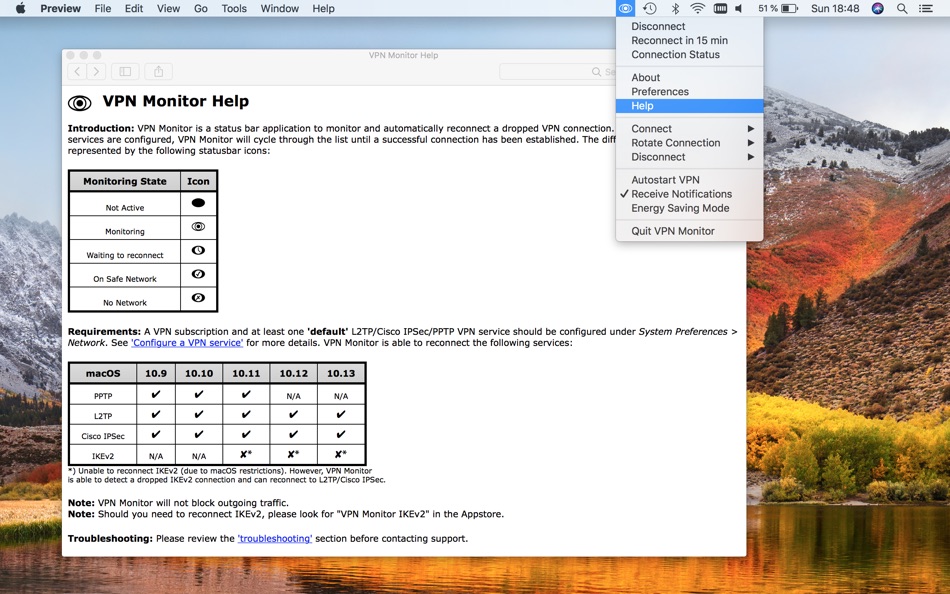Image resolution: width=950 pixels, height=594 pixels.
Task: Click the '10.13' column header
Action: coord(341,373)
